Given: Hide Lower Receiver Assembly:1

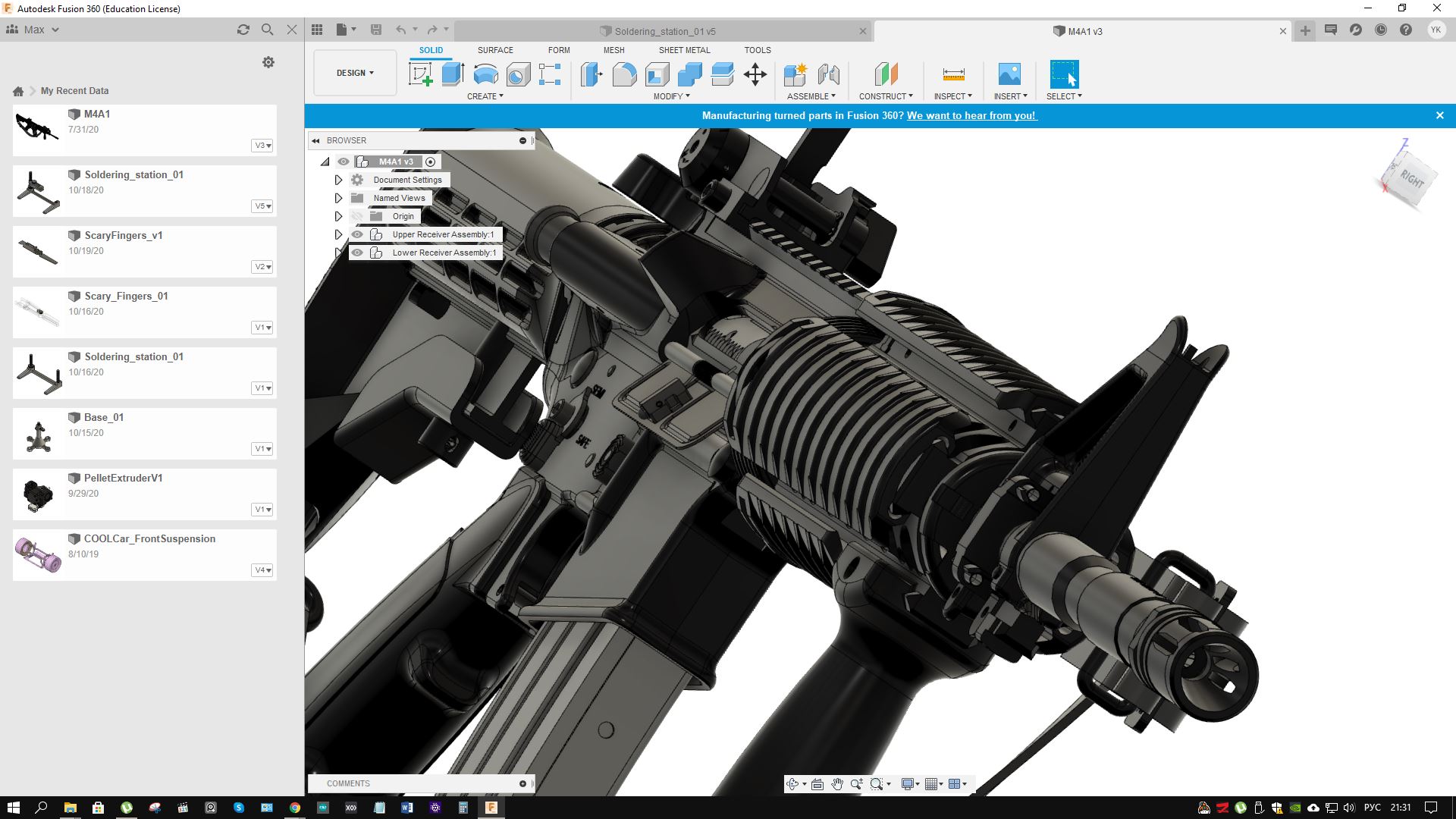Looking at the screenshot, I should click(x=357, y=253).
